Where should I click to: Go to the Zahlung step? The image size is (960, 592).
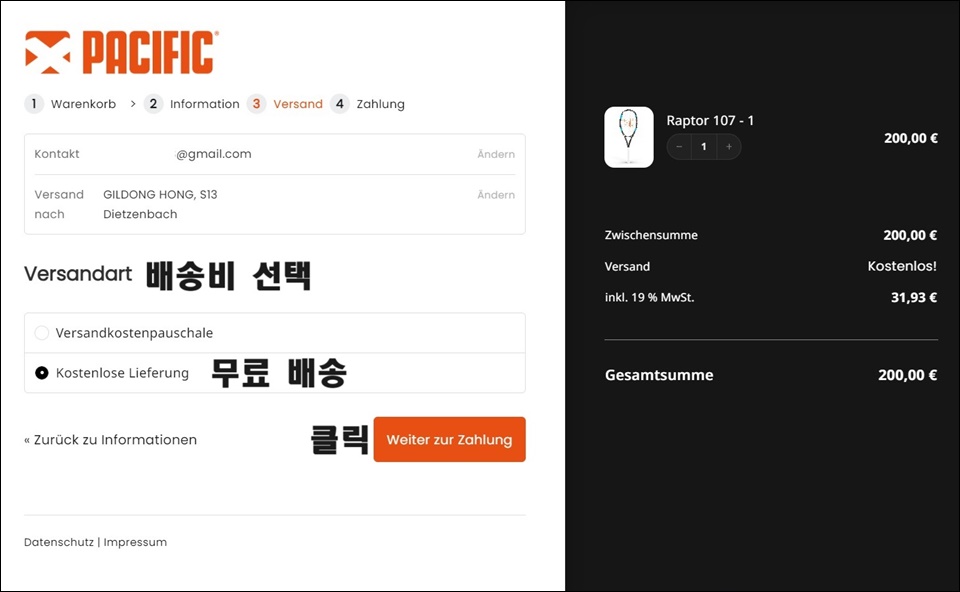click(367, 104)
